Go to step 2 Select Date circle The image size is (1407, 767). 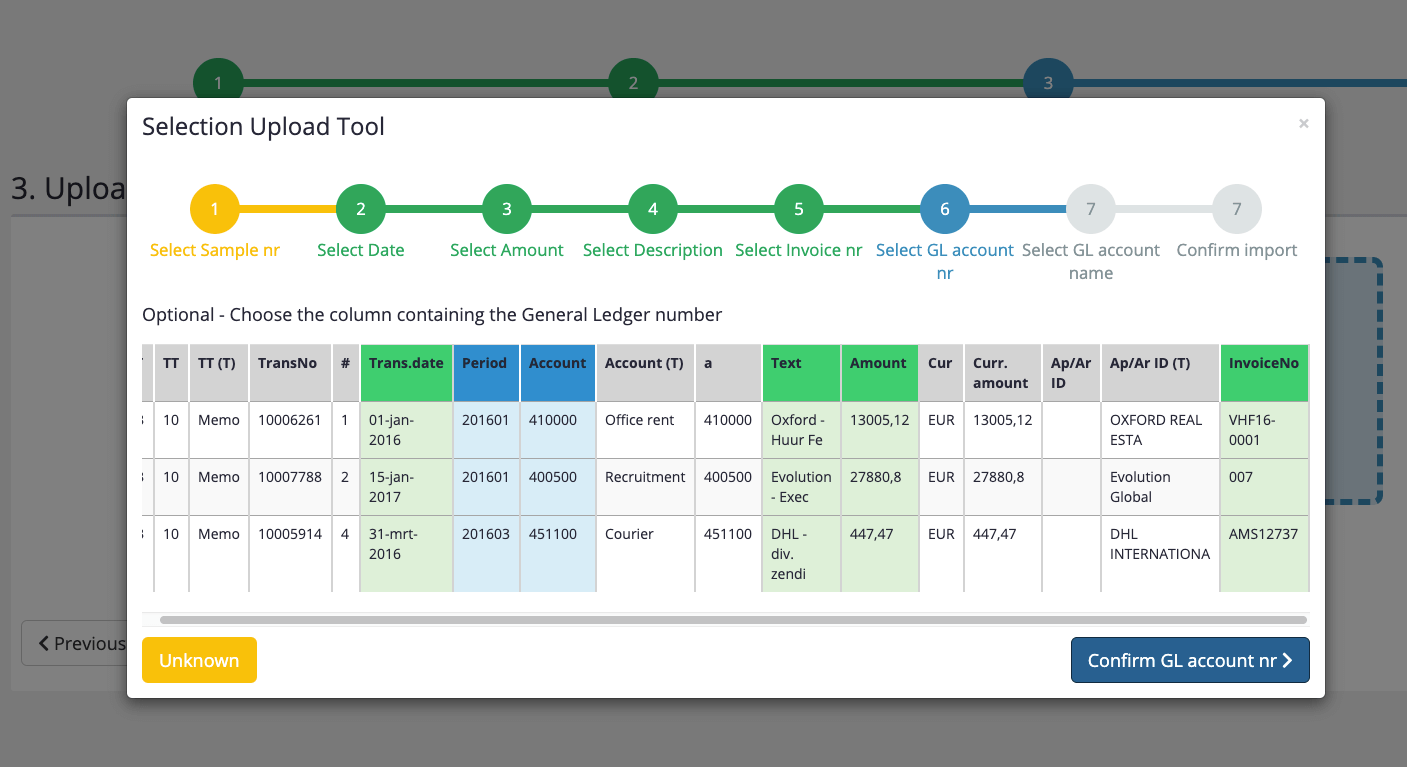361,210
